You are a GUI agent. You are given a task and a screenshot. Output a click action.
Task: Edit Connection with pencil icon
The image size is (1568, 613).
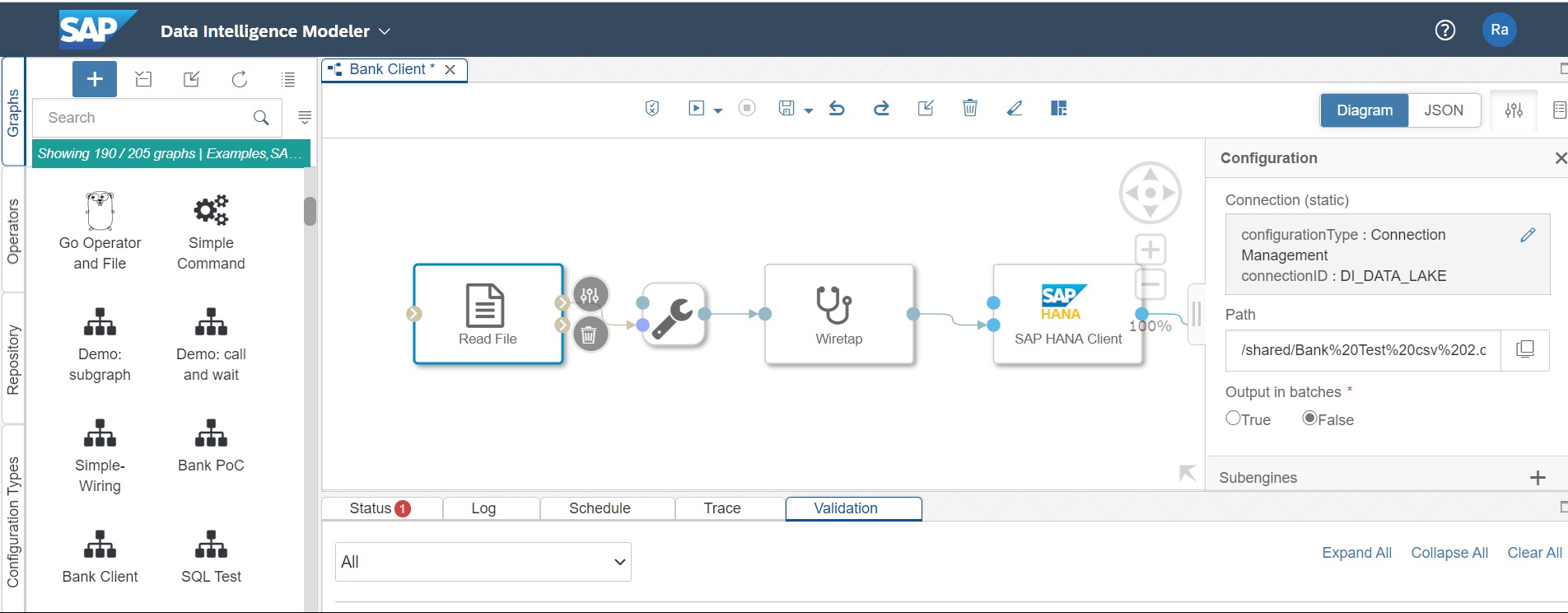coord(1528,235)
